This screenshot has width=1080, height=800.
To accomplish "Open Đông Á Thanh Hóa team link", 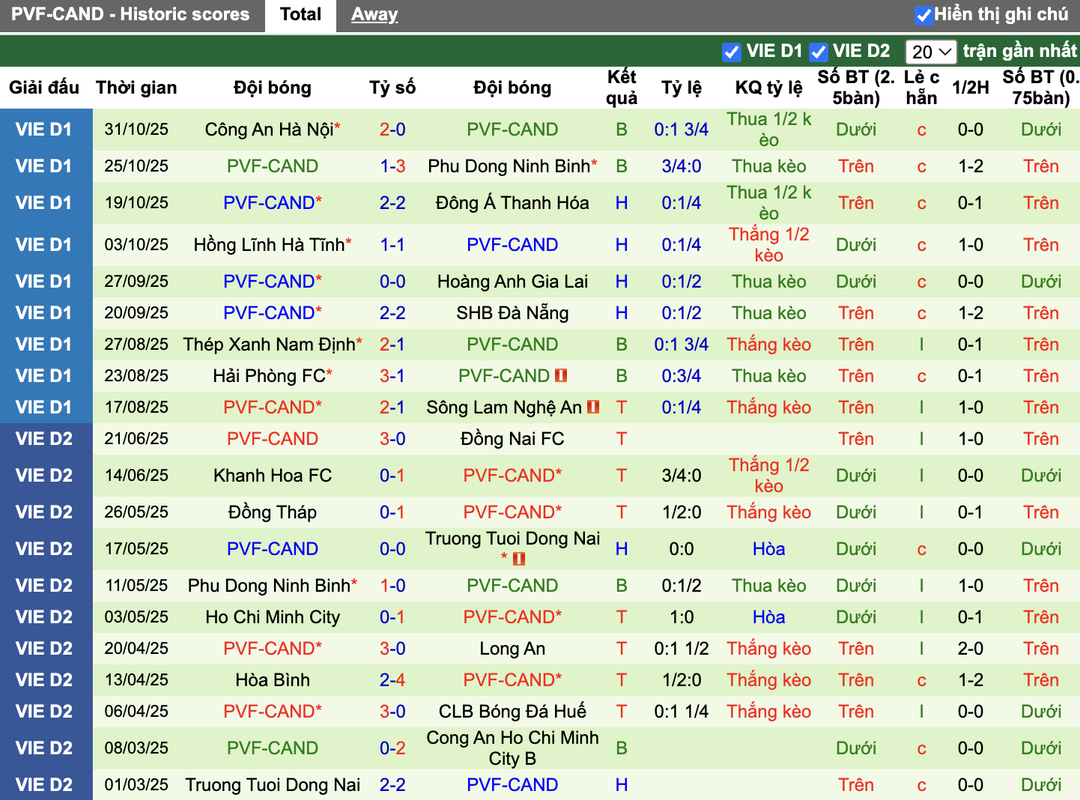I will 512,203.
